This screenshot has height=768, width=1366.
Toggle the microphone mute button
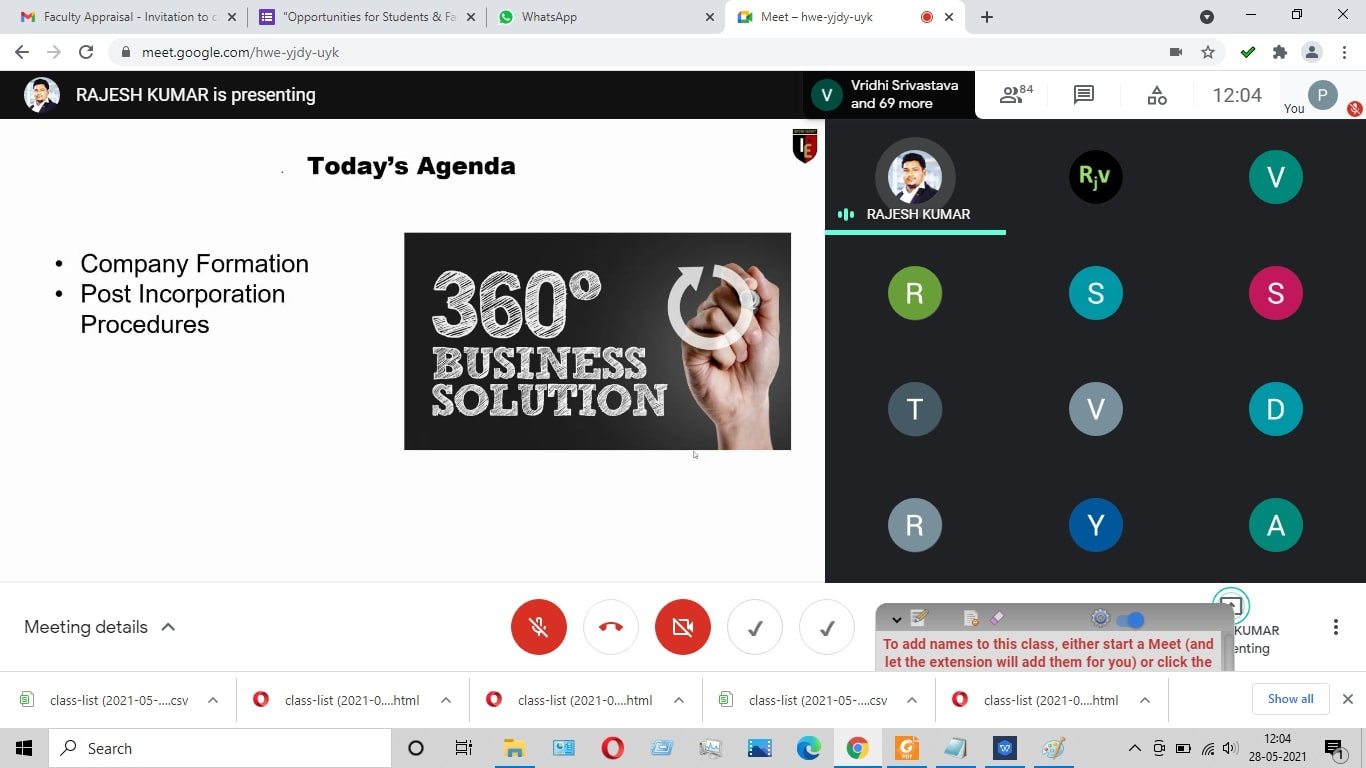(538, 627)
